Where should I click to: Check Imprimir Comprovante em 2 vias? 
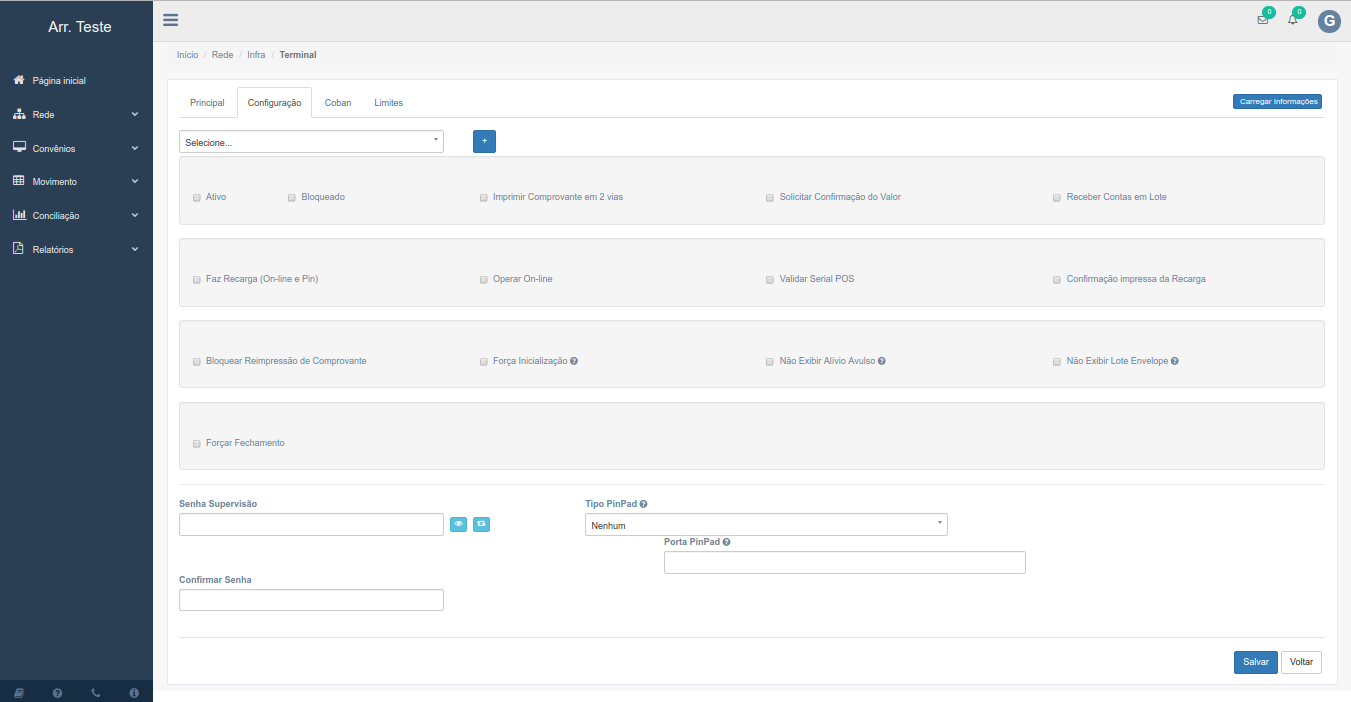click(x=484, y=198)
